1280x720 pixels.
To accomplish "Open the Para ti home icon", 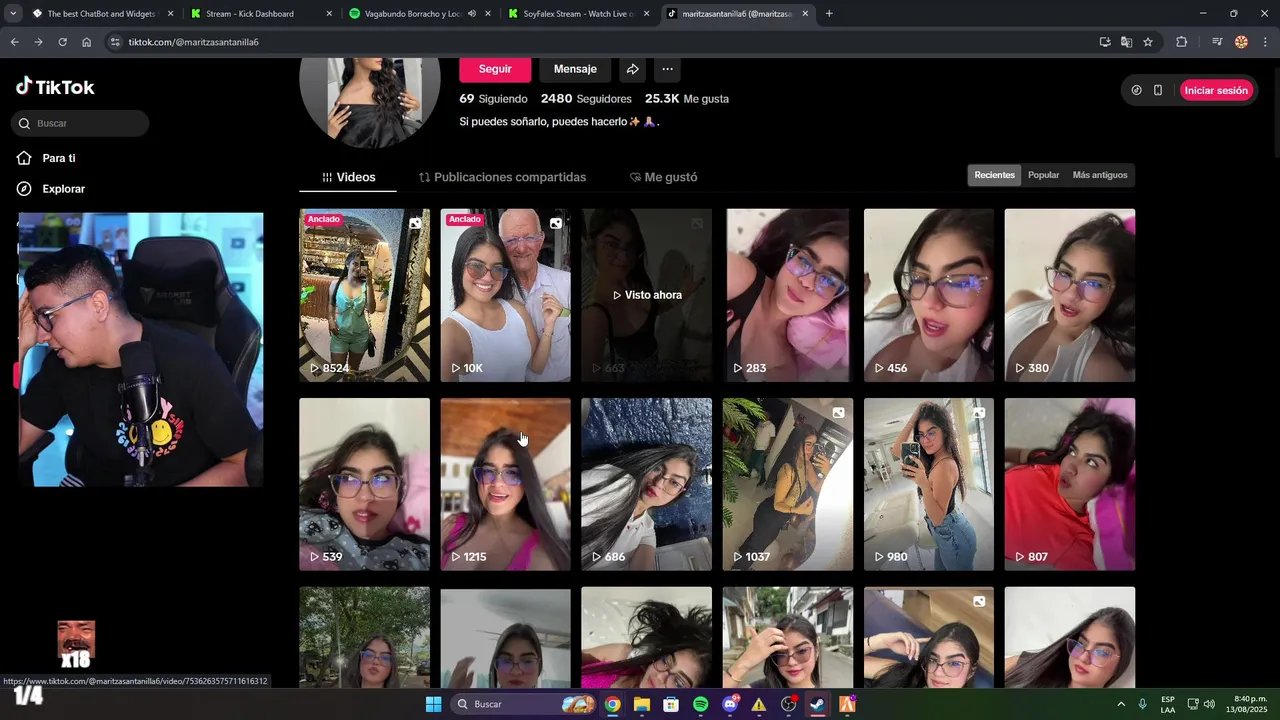I will pyautogui.click(x=24, y=158).
